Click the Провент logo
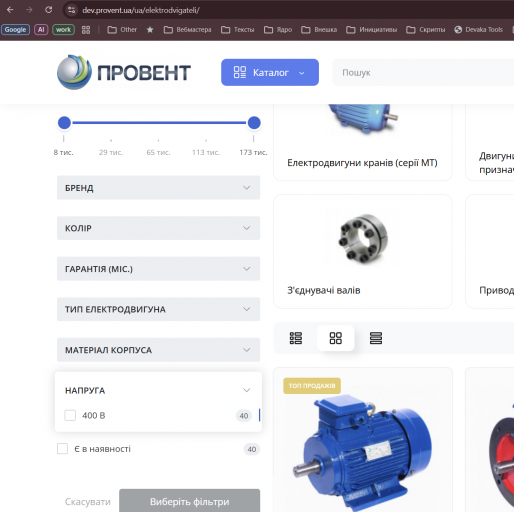The width and height of the screenshot is (514, 512). coord(124,72)
